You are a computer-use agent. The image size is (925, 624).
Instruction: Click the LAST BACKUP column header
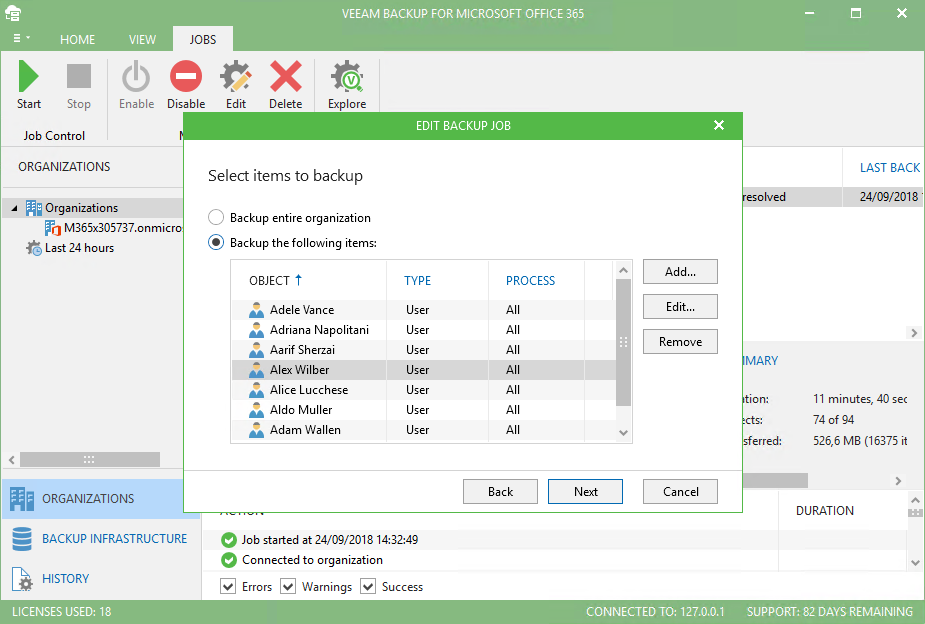(x=890, y=168)
